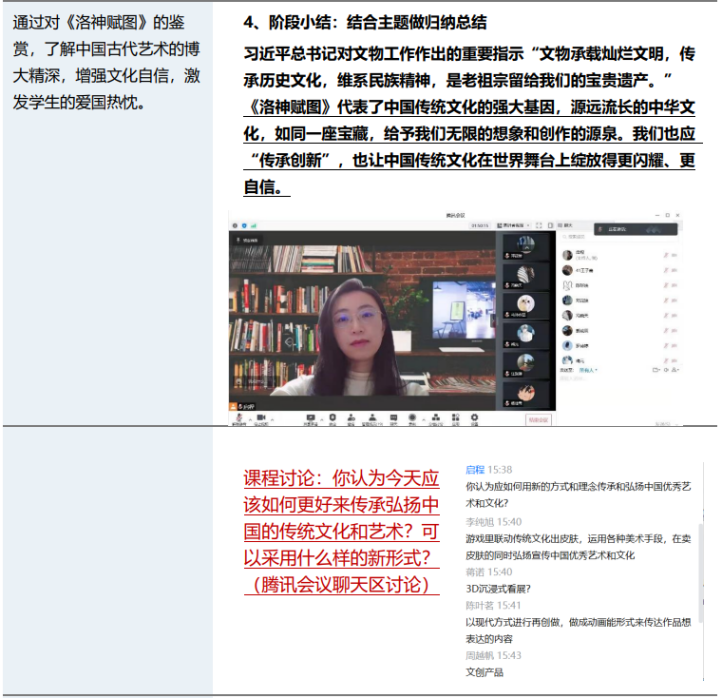Expand the arrow next to the camera icon
722x698 pixels.
pos(271,418)
